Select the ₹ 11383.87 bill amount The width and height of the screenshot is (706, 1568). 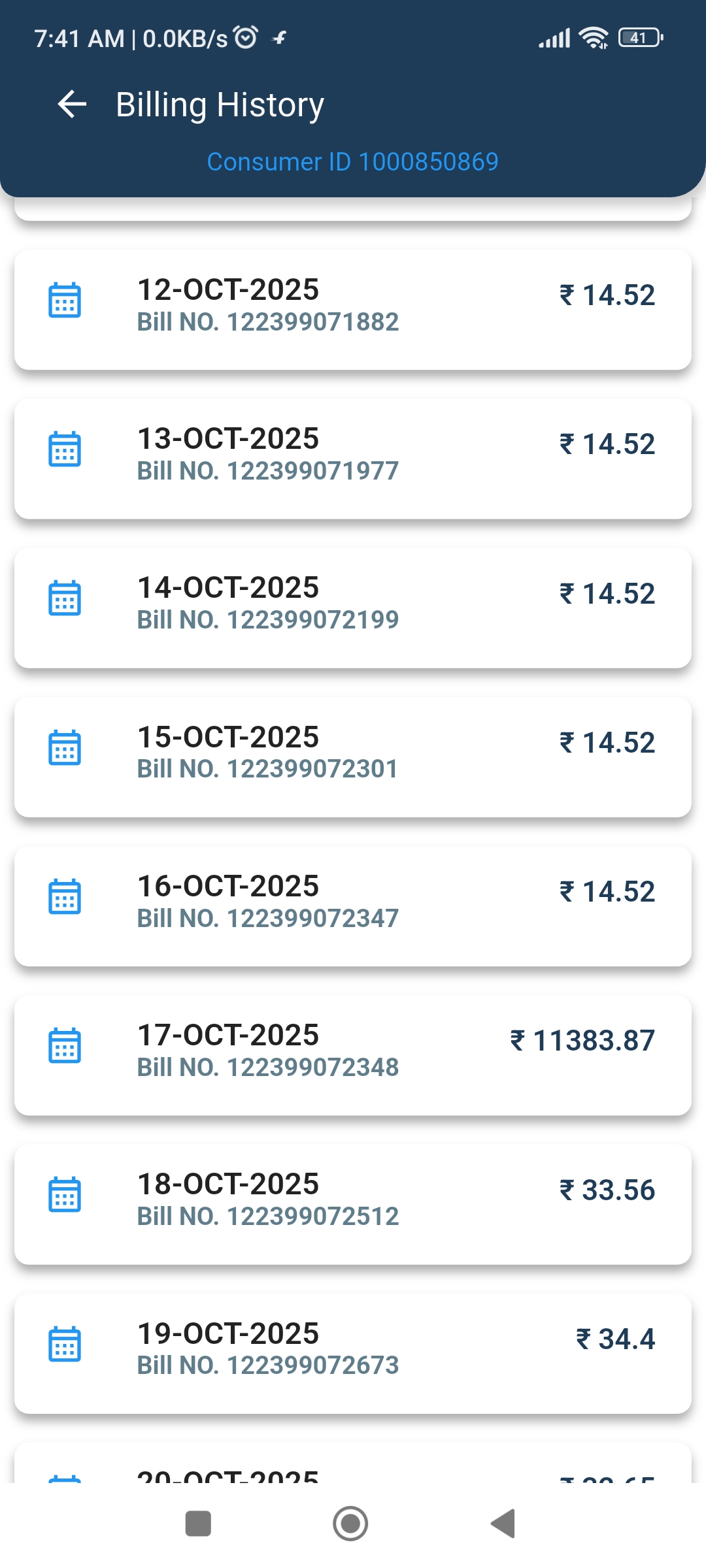[x=582, y=1041]
